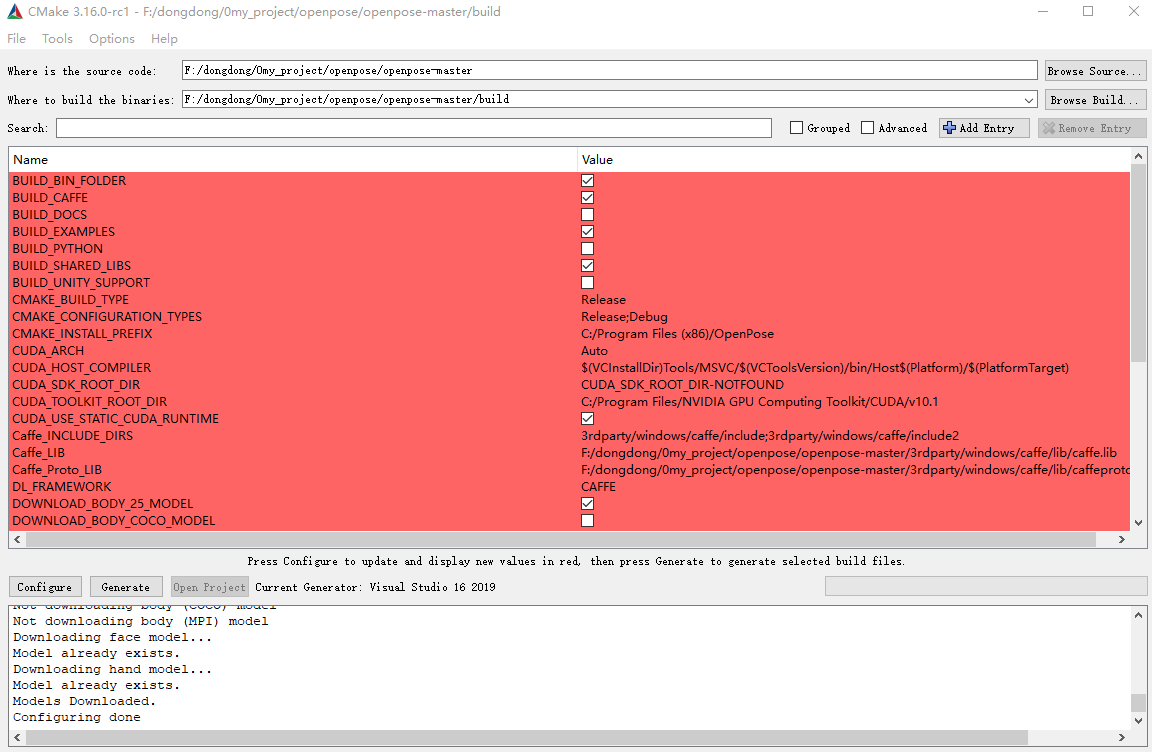Click the CUDA_SDK_ROOT_DIR-NOTFOUND value
Screen dimensions: 1152x752
pyautogui.click(x=683, y=385)
